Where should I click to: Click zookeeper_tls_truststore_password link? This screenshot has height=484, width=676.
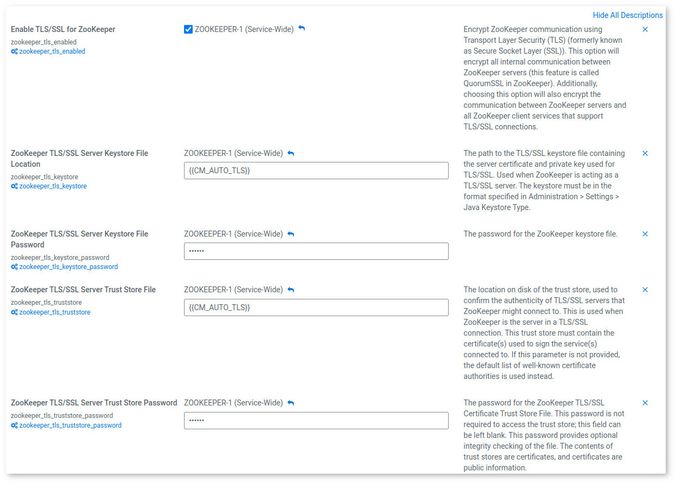coord(70,425)
